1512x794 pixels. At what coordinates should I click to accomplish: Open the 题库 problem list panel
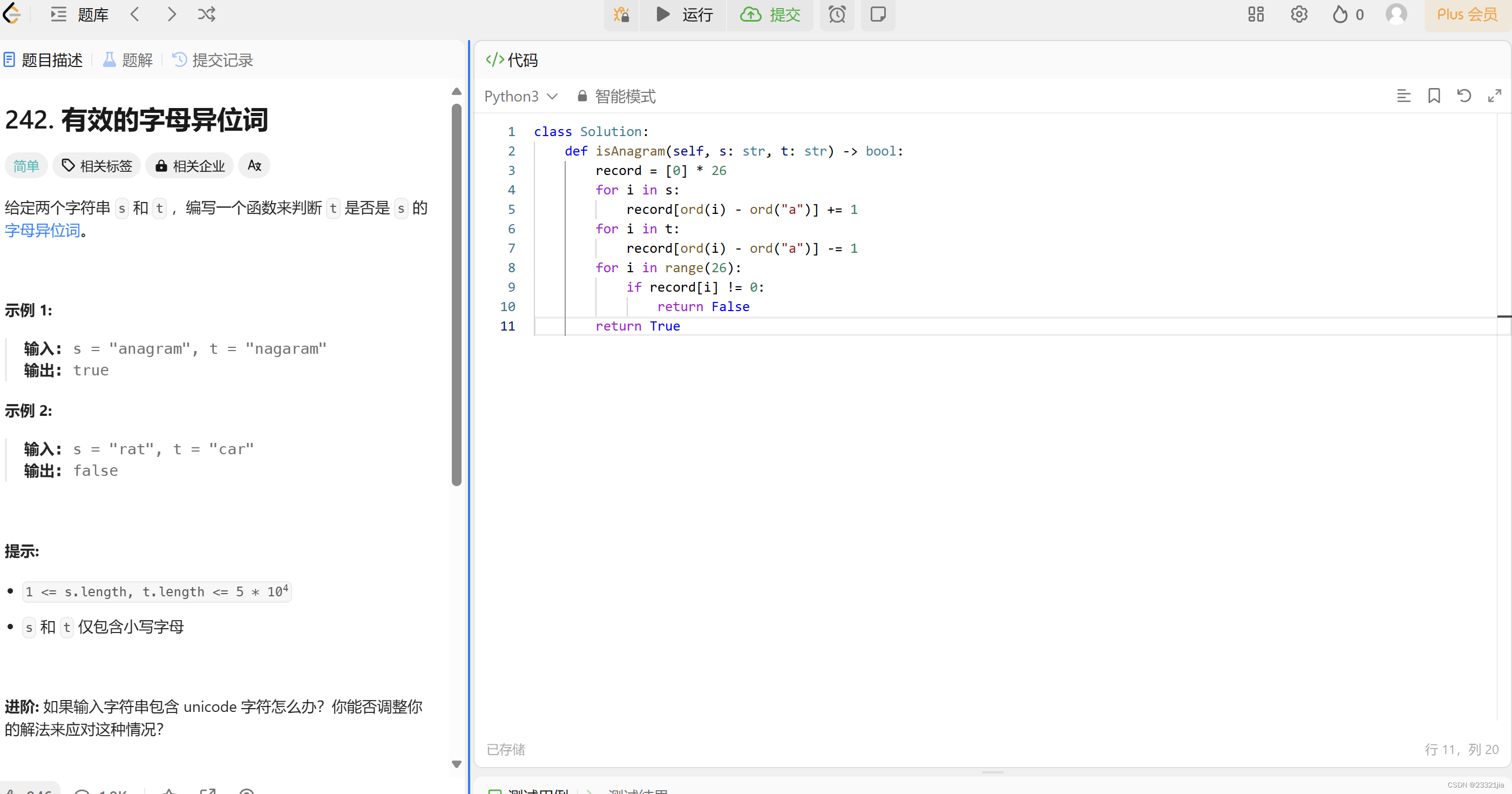click(80, 14)
